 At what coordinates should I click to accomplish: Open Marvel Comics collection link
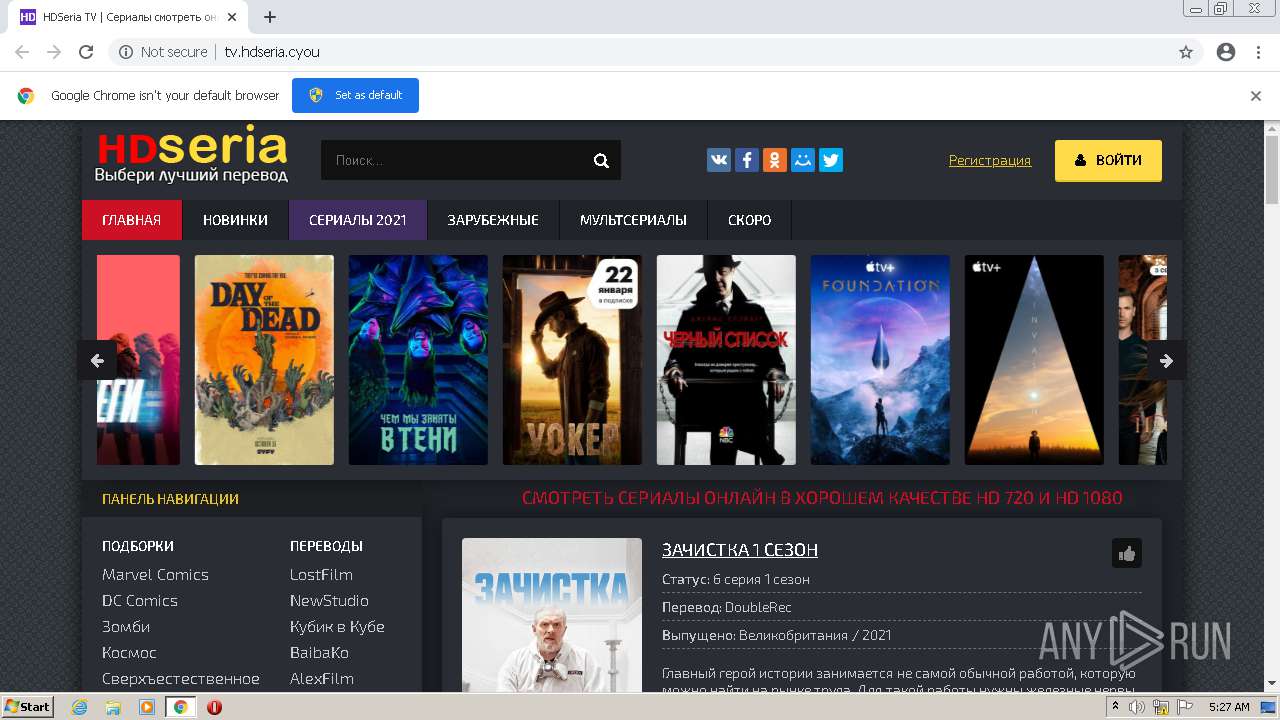155,574
